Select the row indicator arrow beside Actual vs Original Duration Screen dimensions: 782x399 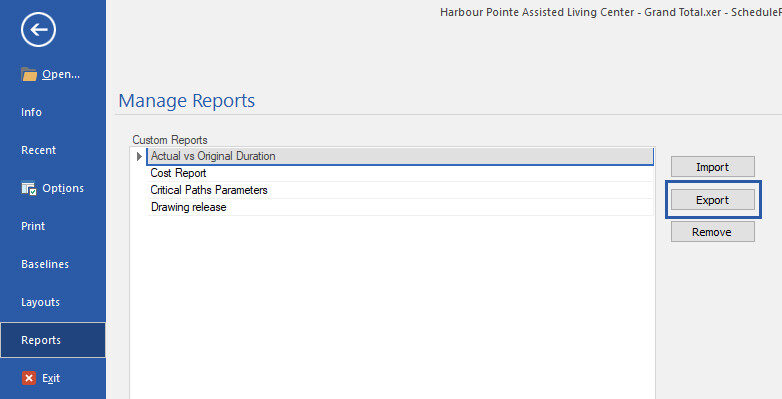pos(139,156)
